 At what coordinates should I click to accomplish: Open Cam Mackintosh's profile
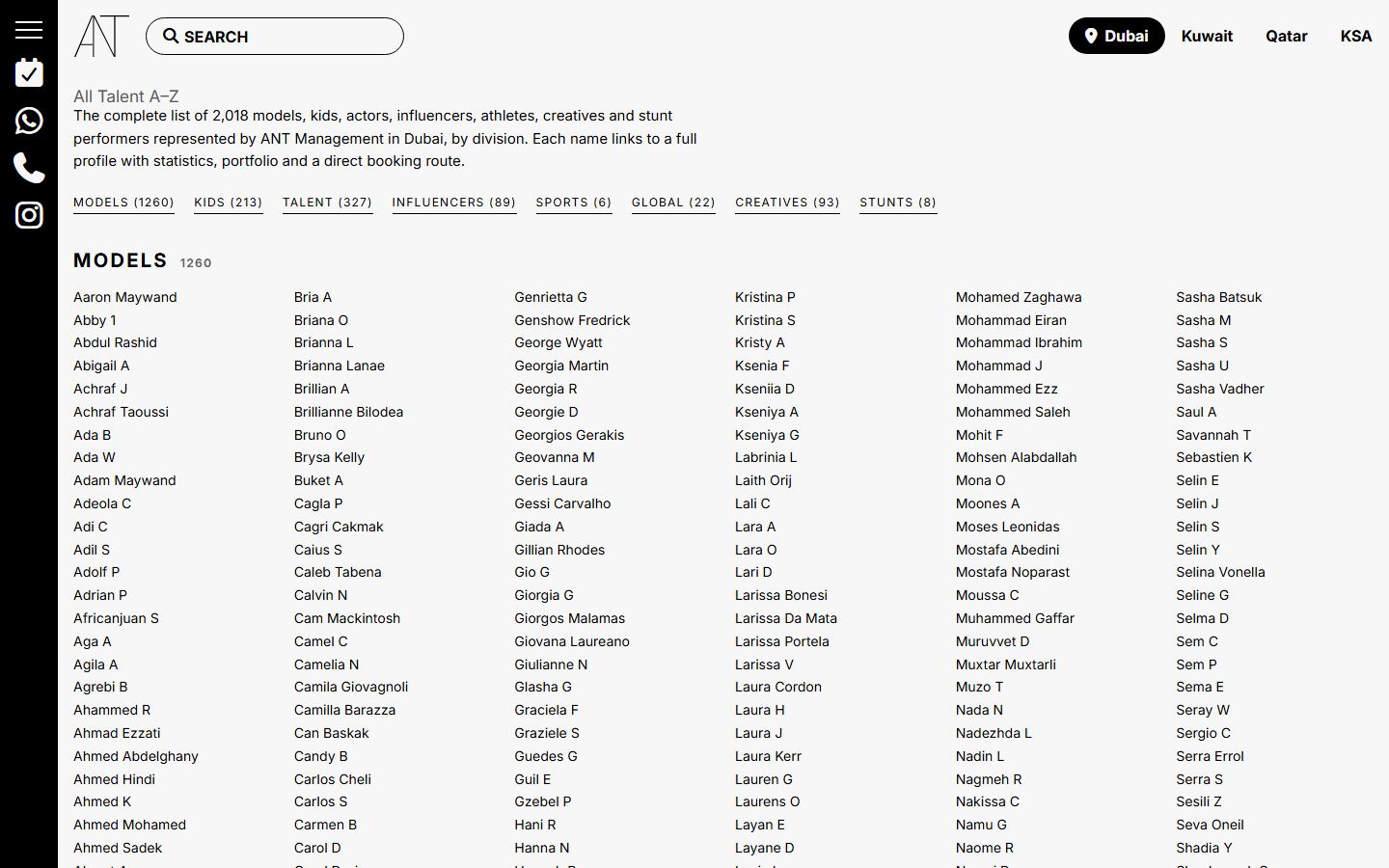coord(347,618)
